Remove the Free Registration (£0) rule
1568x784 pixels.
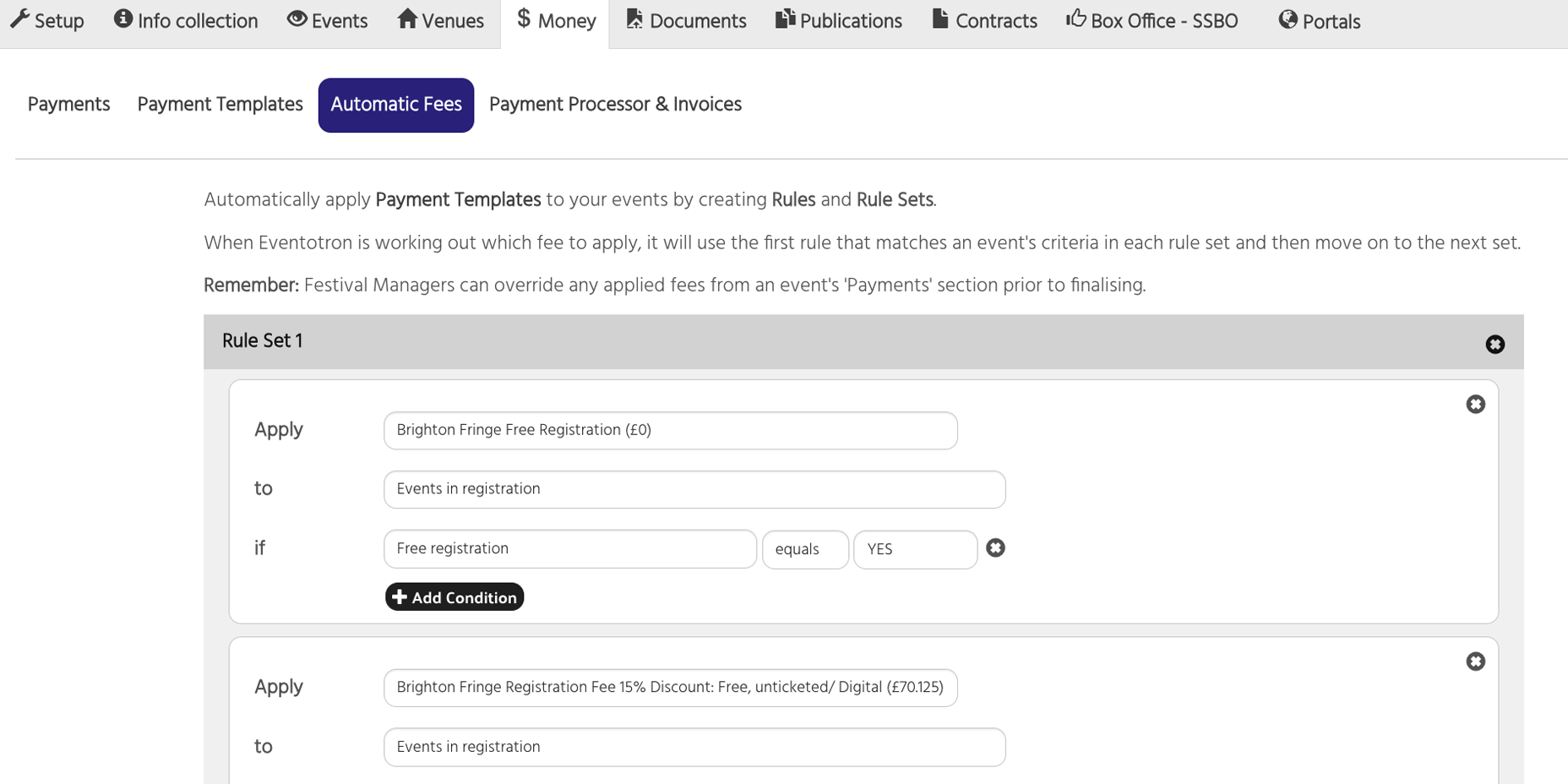coord(1475,404)
